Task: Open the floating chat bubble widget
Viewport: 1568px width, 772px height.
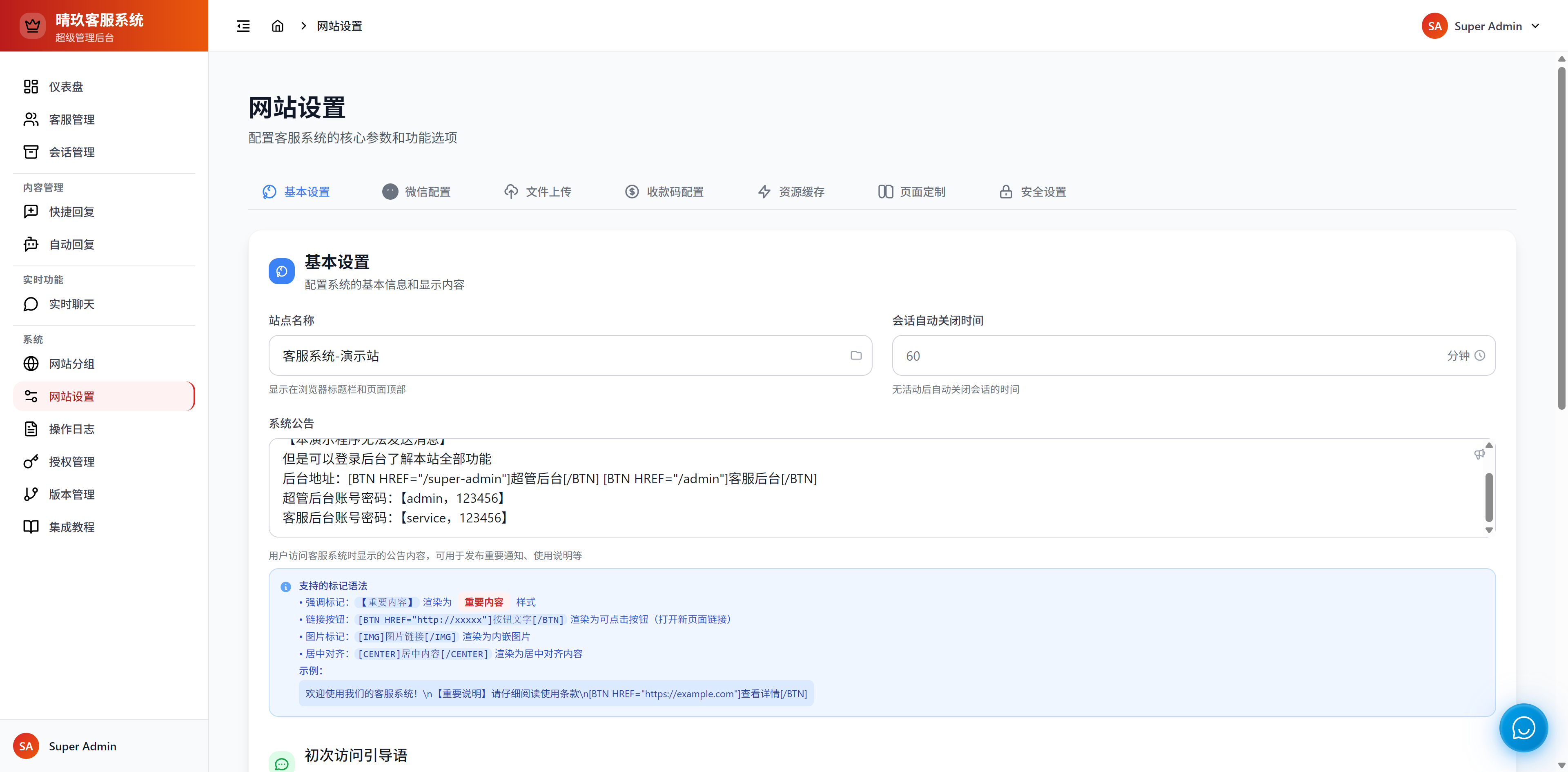Action: point(1523,727)
